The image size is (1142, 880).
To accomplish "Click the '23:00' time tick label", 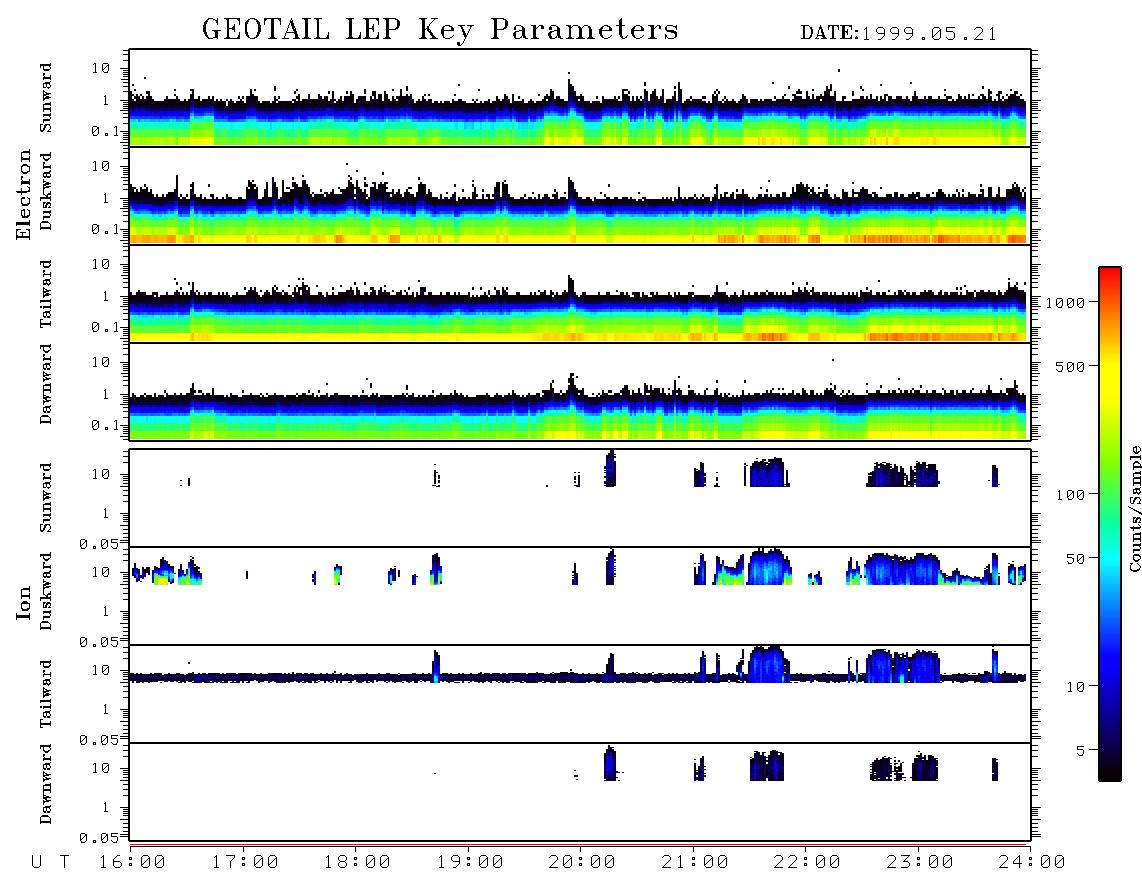I will (x=920, y=863).
